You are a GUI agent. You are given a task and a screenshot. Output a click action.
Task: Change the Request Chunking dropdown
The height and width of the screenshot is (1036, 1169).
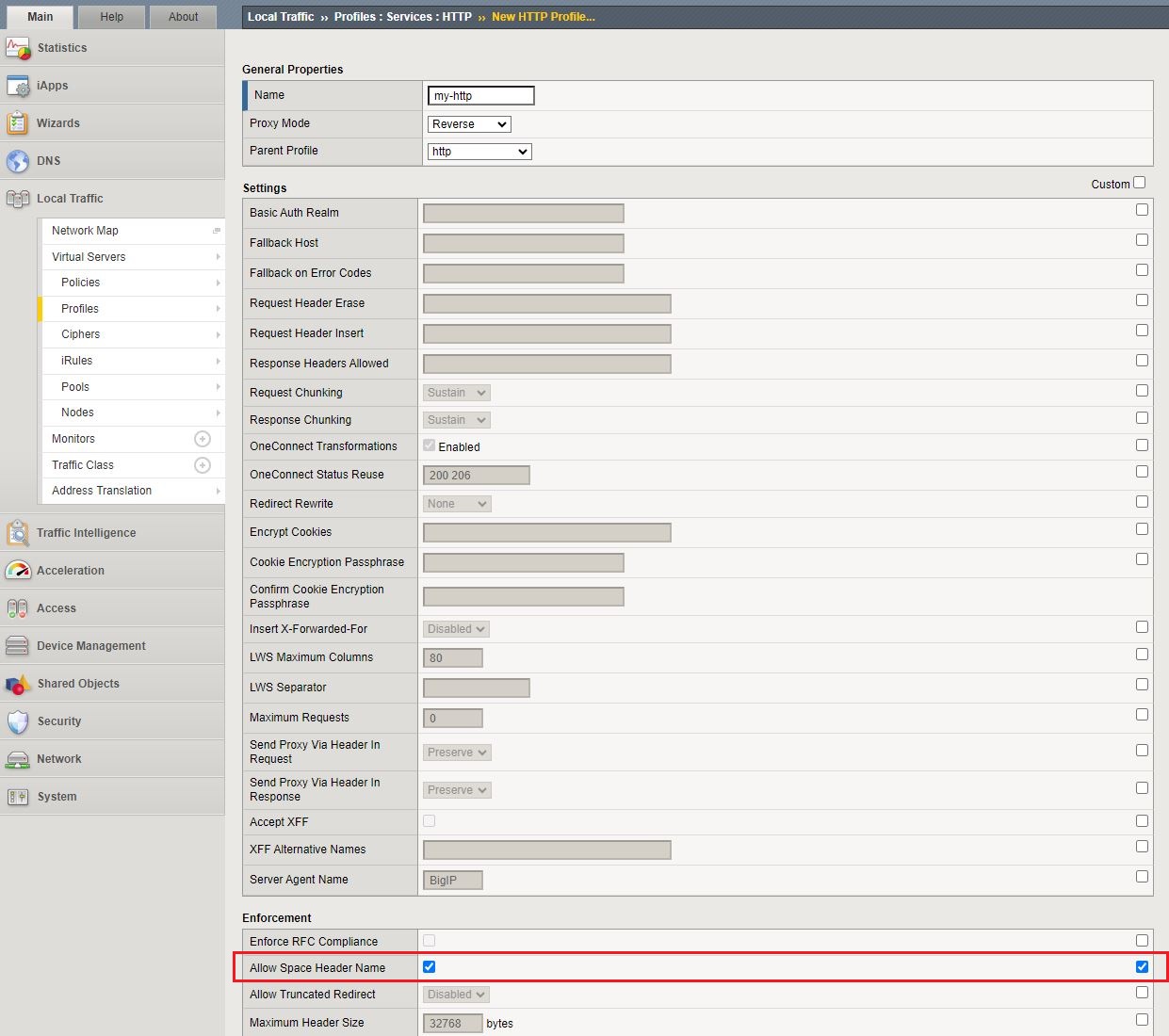point(455,392)
